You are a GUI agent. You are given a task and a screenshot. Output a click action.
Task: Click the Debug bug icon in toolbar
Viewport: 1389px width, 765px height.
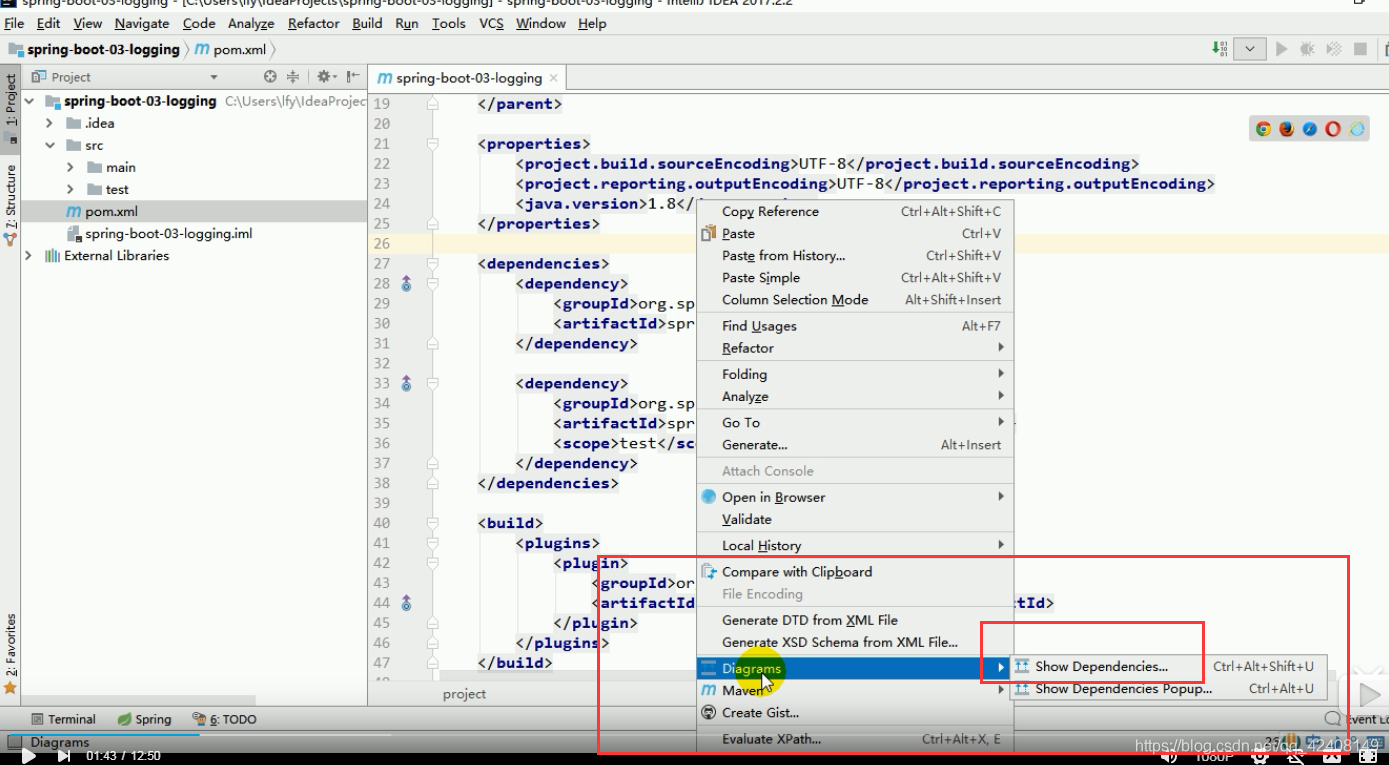tap(1308, 48)
